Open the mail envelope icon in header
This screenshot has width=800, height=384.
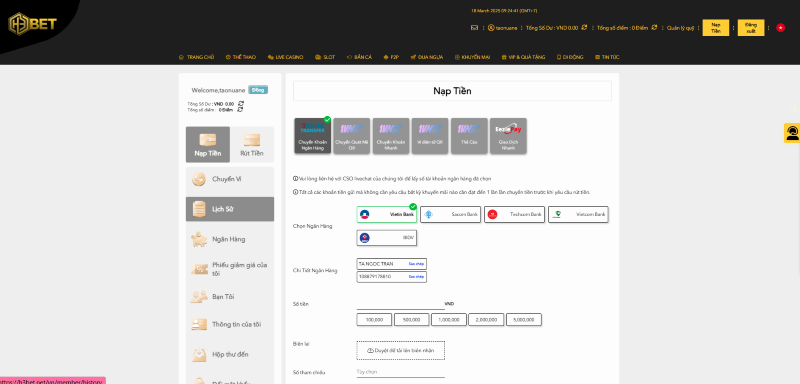pos(474,28)
